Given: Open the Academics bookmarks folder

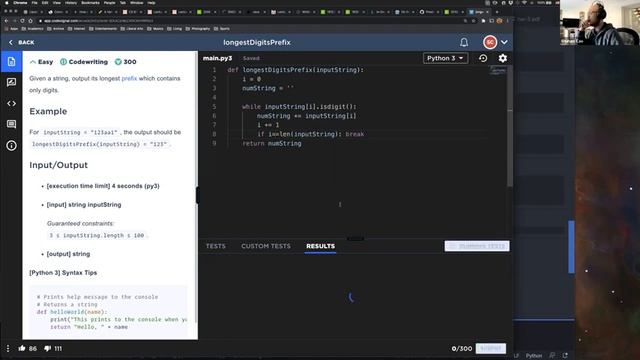Looking at the screenshot, I should click(x=33, y=29).
